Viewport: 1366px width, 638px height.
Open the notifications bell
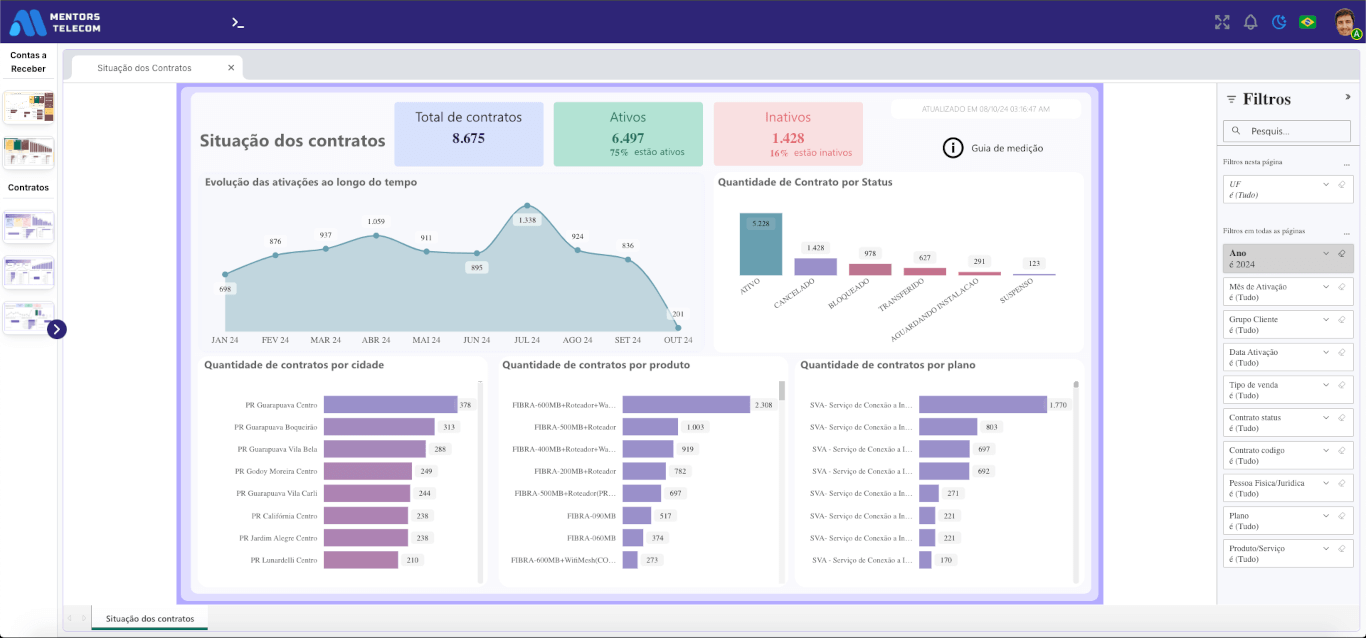pos(1250,22)
